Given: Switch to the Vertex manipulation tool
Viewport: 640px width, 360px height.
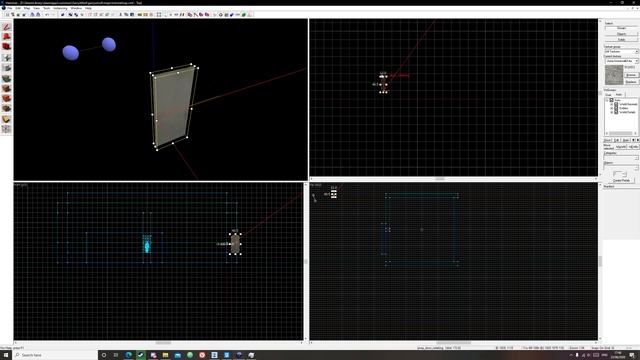Looking at the screenshot, I should click(x=6, y=129).
